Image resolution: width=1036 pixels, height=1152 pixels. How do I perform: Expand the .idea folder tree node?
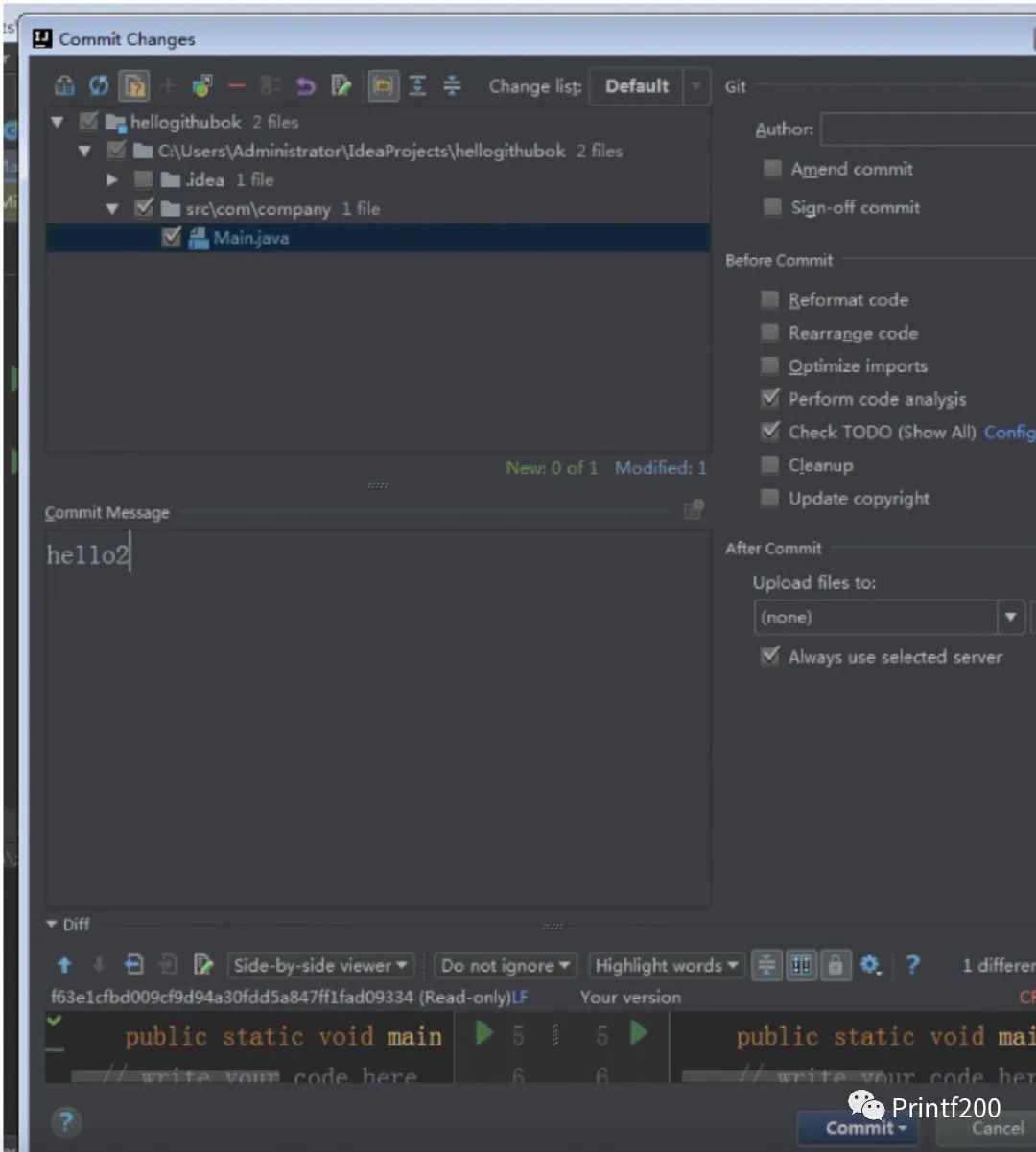pos(112,180)
